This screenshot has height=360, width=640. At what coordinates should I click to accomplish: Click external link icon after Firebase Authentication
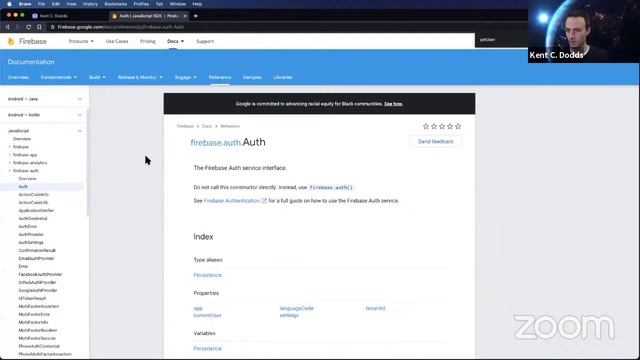pyautogui.click(x=264, y=201)
